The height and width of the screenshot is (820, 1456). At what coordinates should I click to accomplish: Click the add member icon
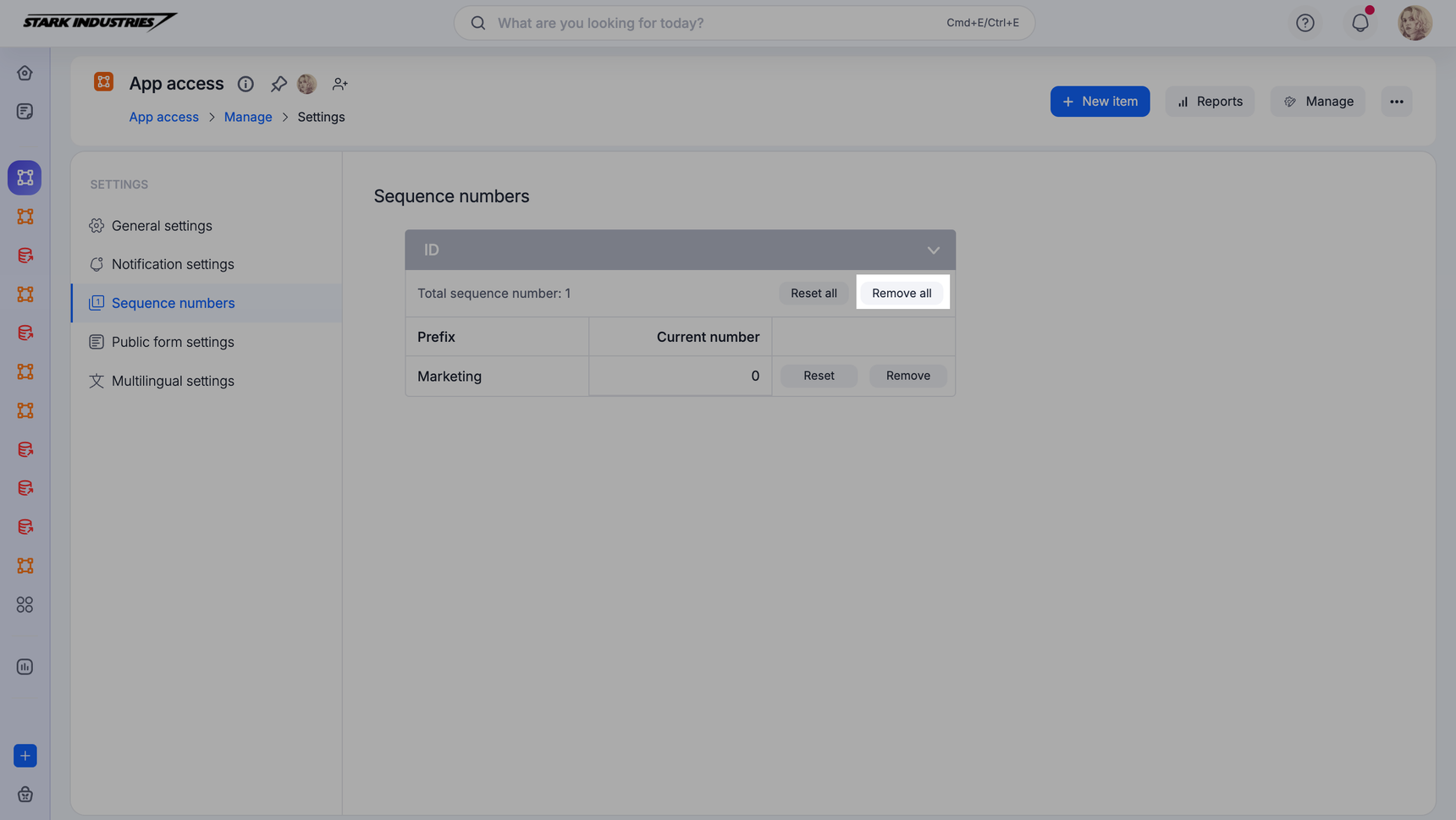339,84
